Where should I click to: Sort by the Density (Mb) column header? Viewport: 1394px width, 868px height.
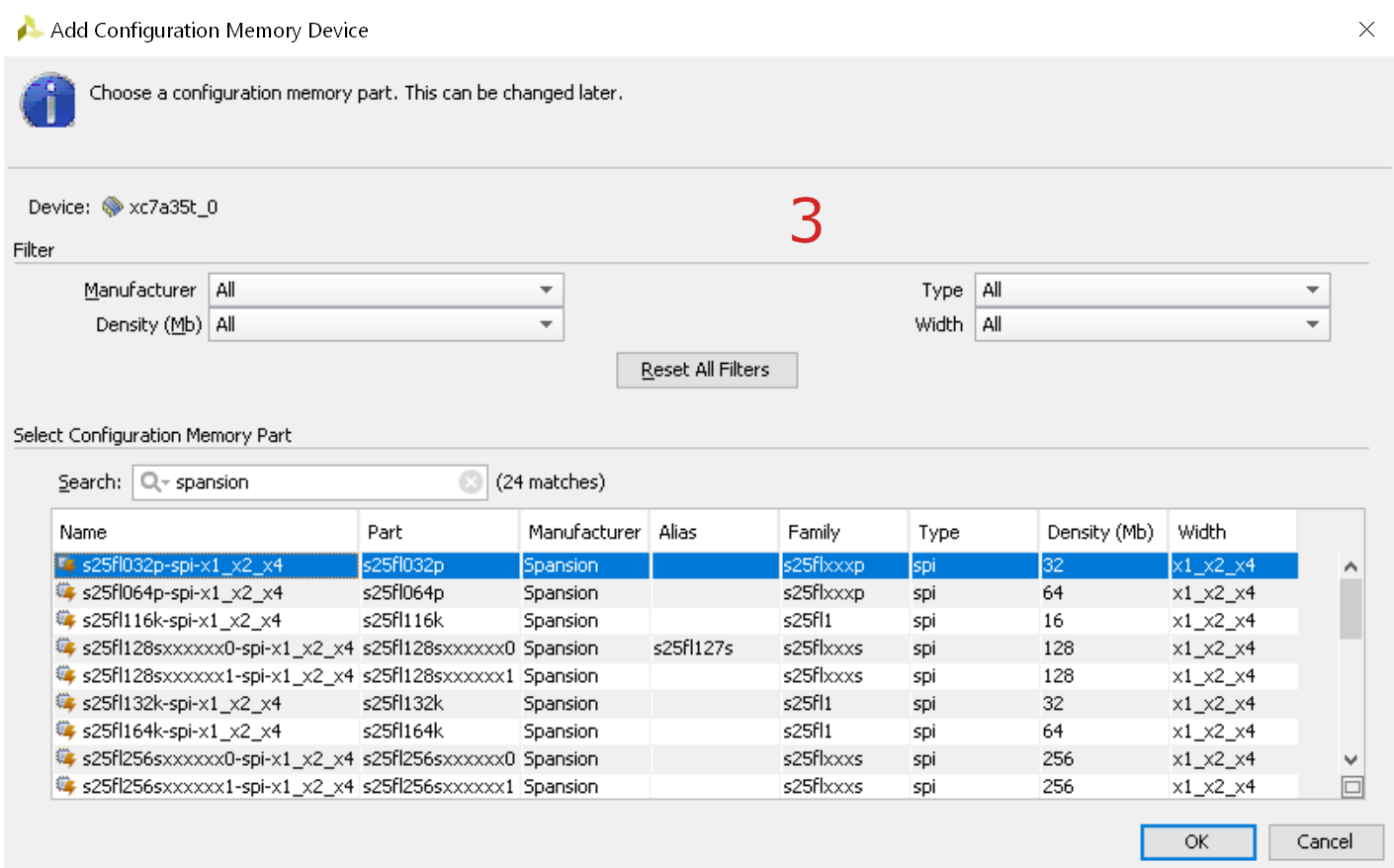click(x=1101, y=532)
